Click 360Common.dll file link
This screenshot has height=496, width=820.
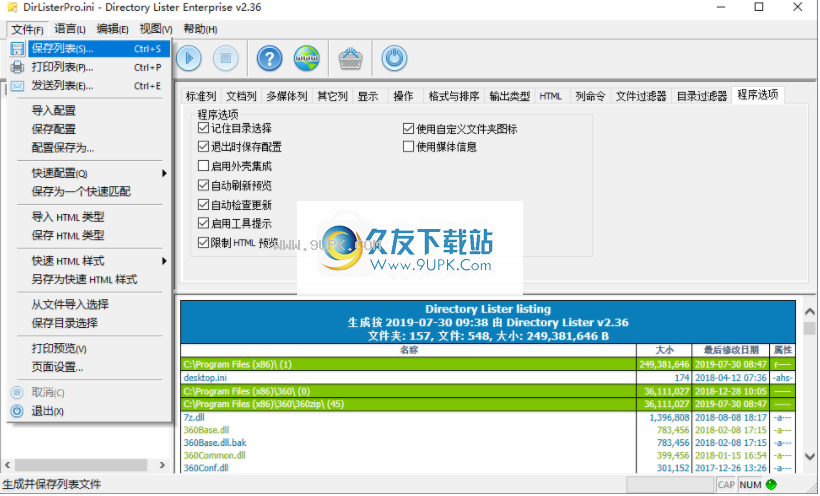click(x=214, y=456)
